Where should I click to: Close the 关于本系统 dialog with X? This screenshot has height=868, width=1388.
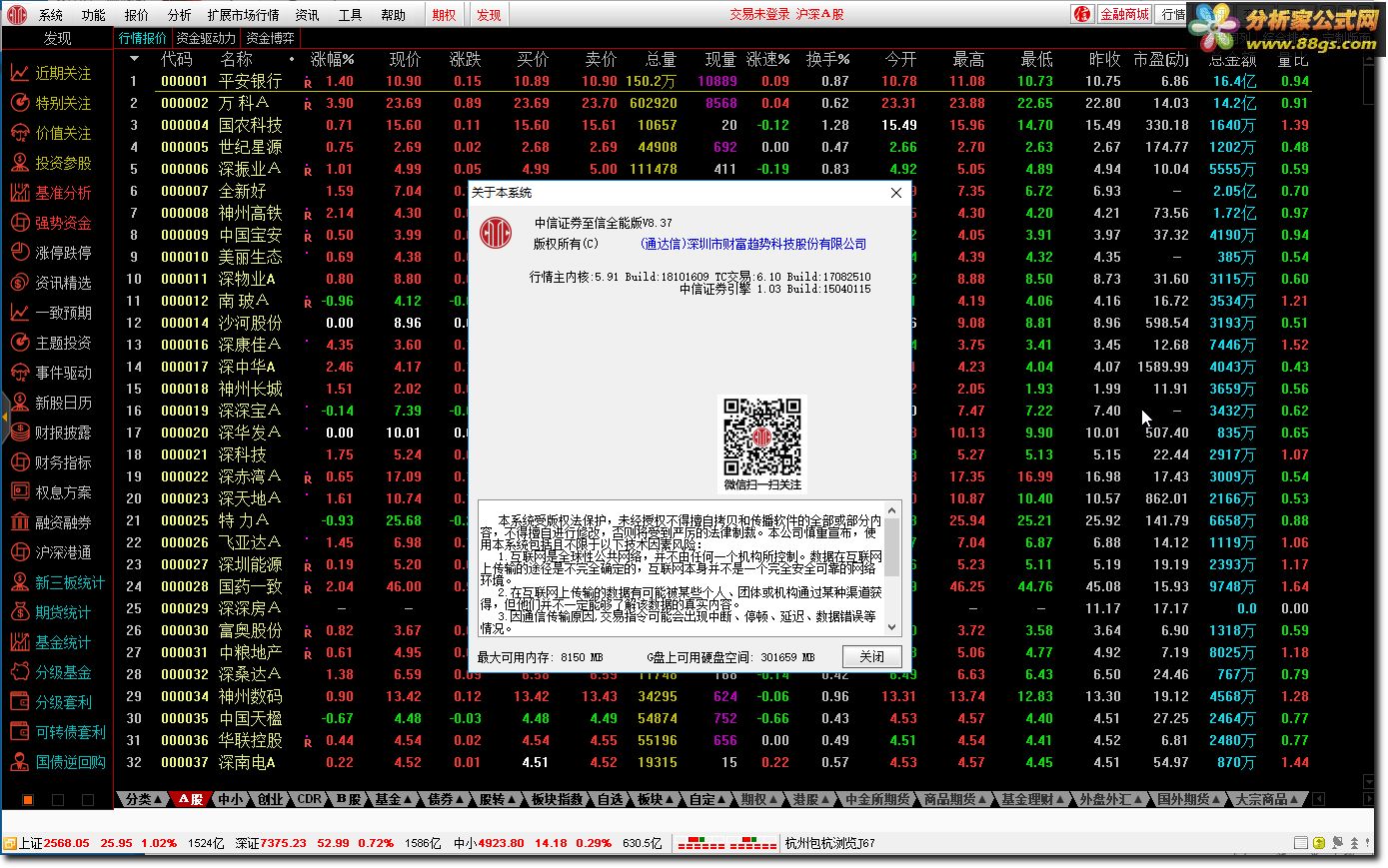(x=896, y=193)
